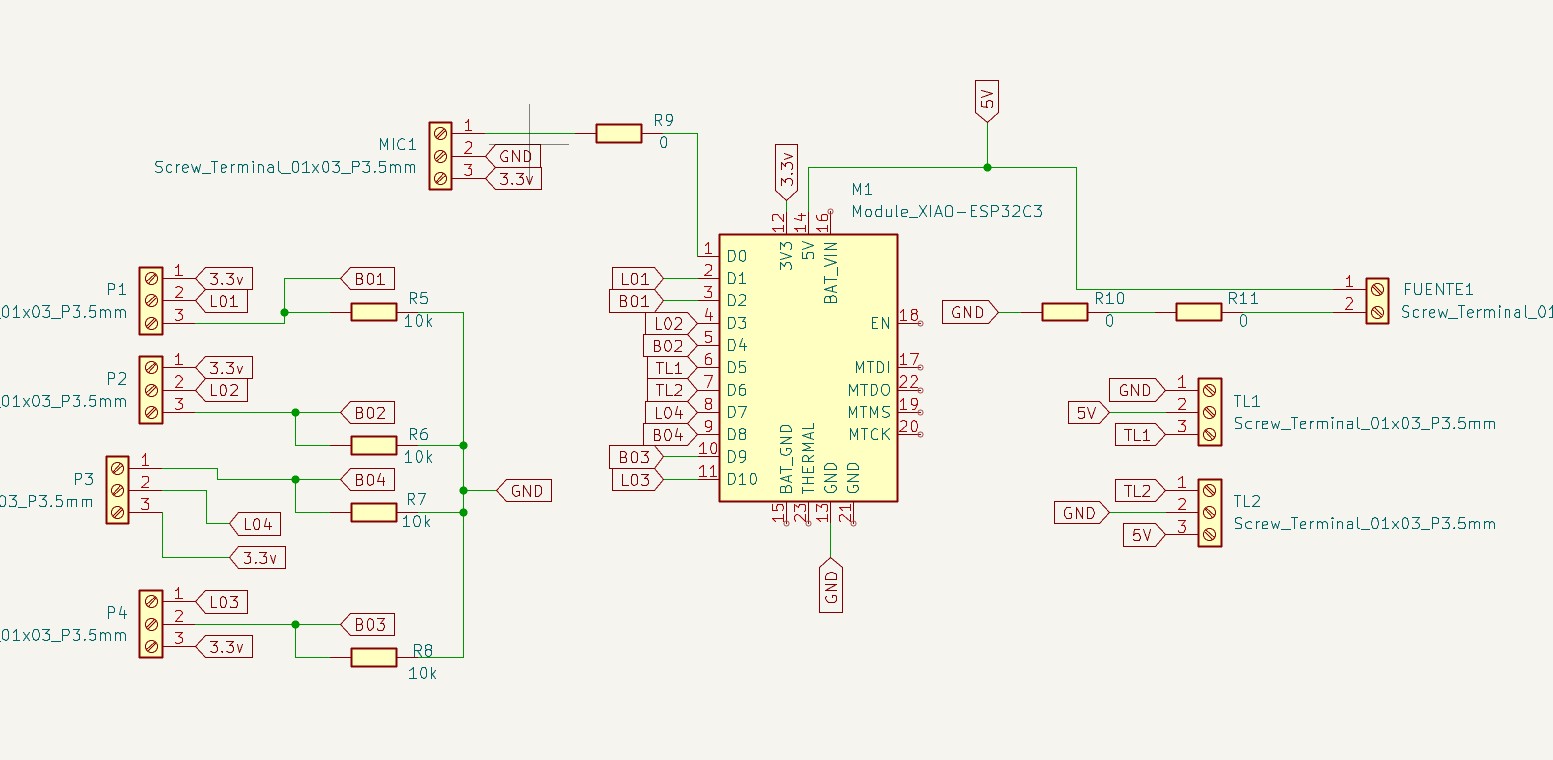This screenshot has width=1553, height=760.
Task: Select the P2 connector symbol
Action: 150,390
